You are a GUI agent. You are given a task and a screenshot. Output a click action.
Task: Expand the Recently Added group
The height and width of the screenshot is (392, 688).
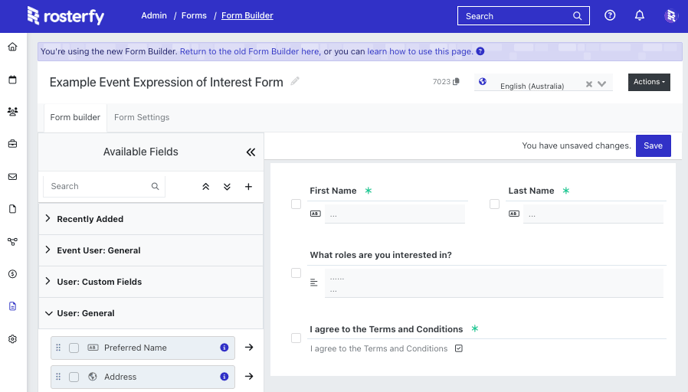151,219
